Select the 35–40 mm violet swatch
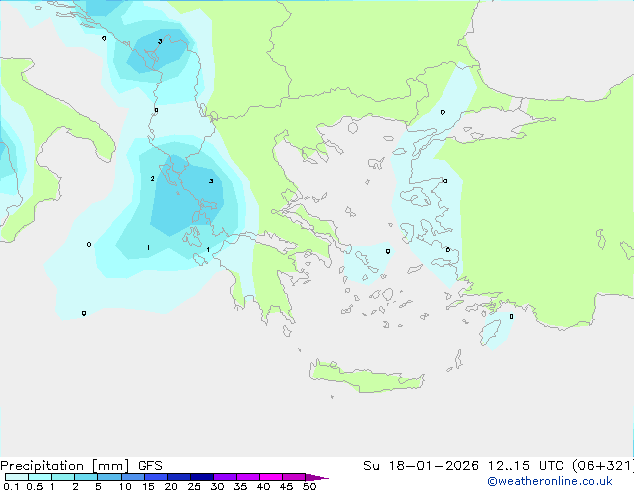This screenshot has width=634, height=490. pyautogui.click(x=247, y=477)
